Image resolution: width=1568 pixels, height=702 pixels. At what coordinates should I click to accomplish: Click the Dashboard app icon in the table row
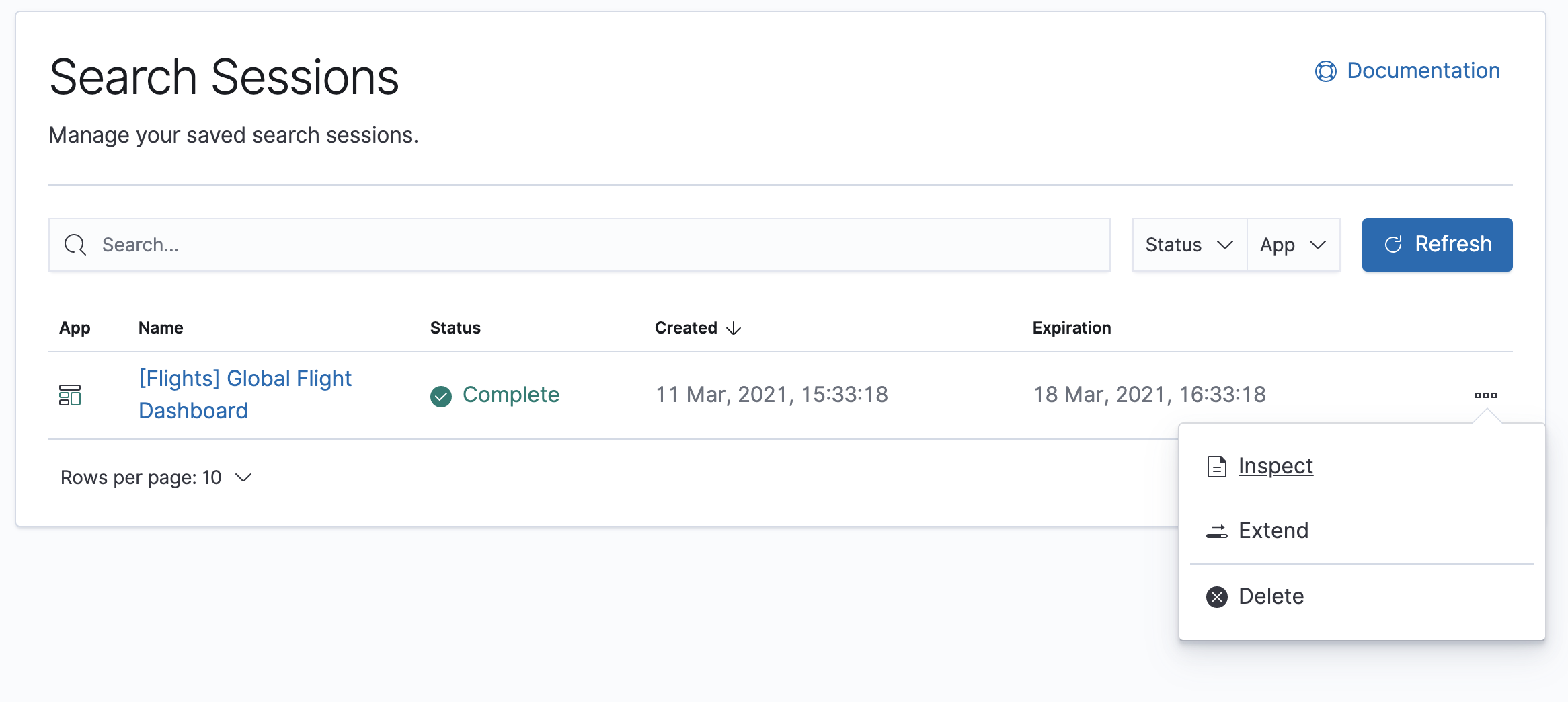coord(69,395)
